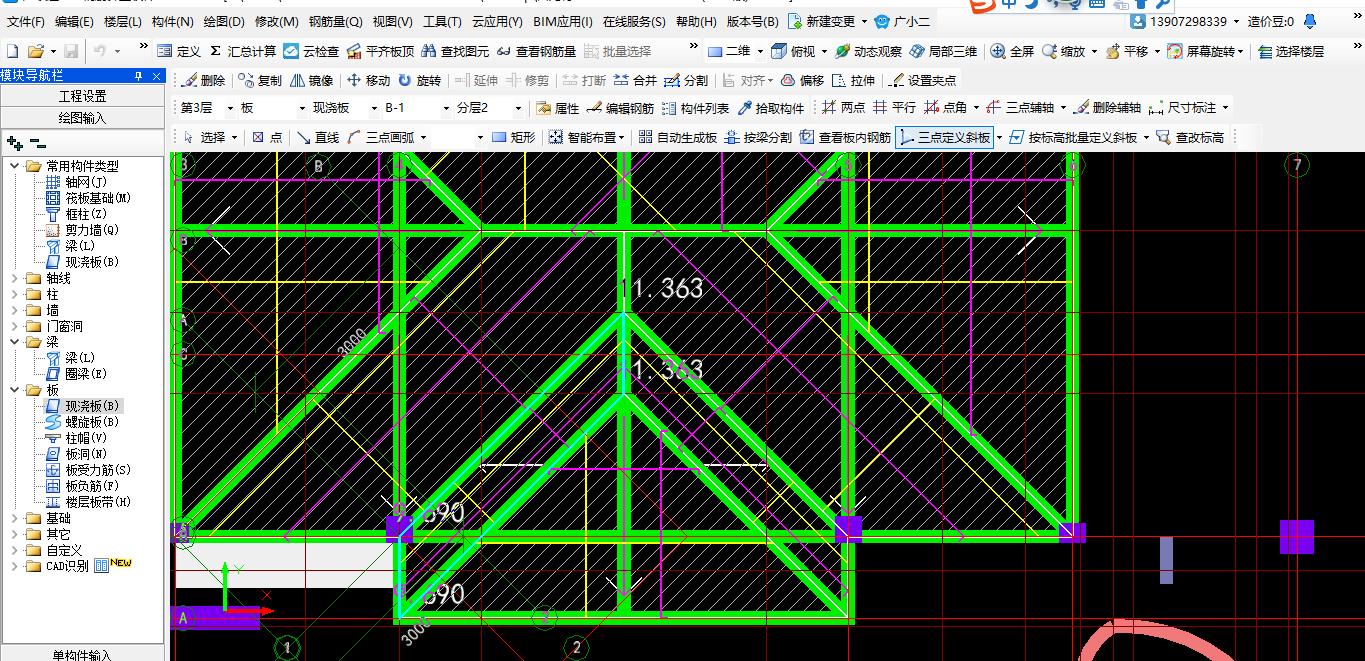
Task: Click the 平齐板顶 align slab top tool
Action: [380, 51]
